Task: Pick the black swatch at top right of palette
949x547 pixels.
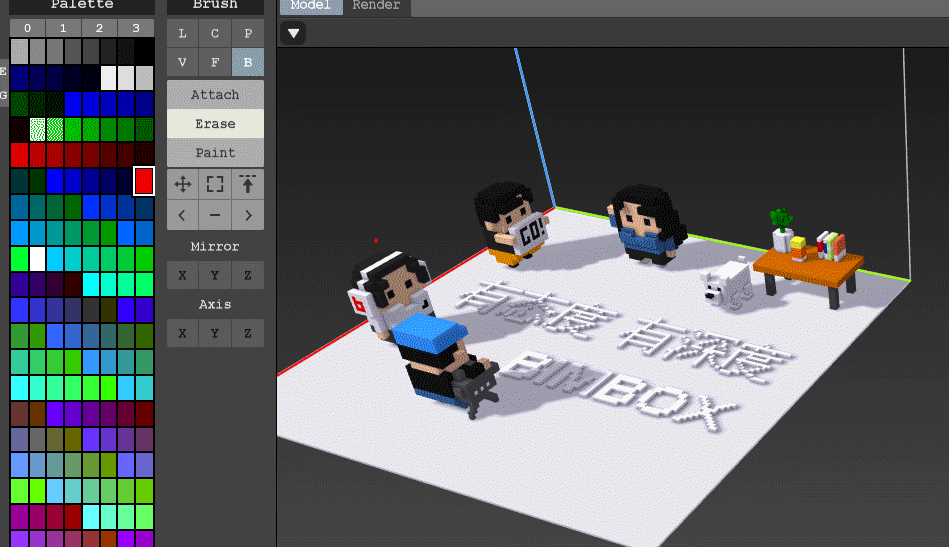Action: (144, 51)
